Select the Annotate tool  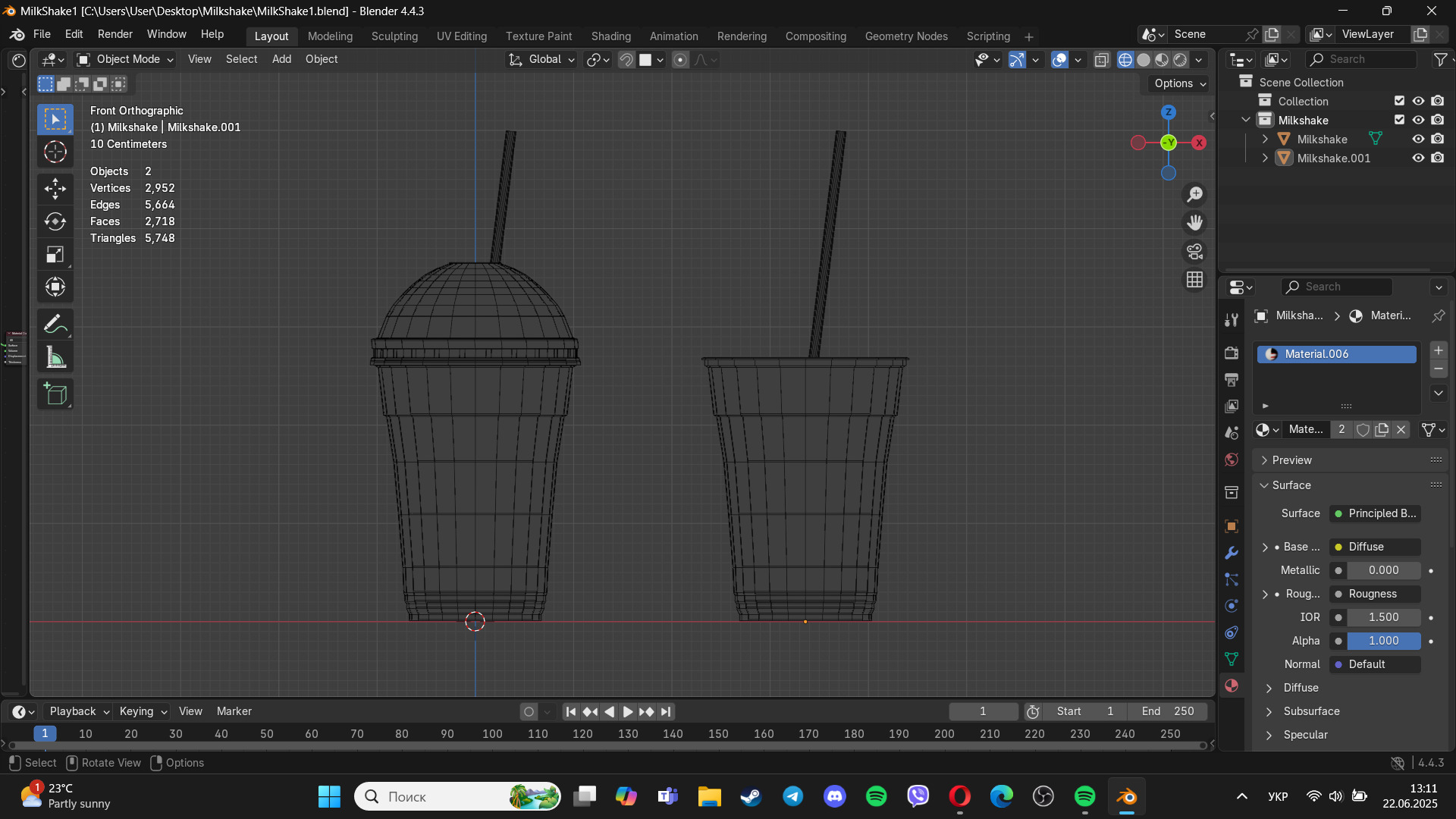[55, 324]
